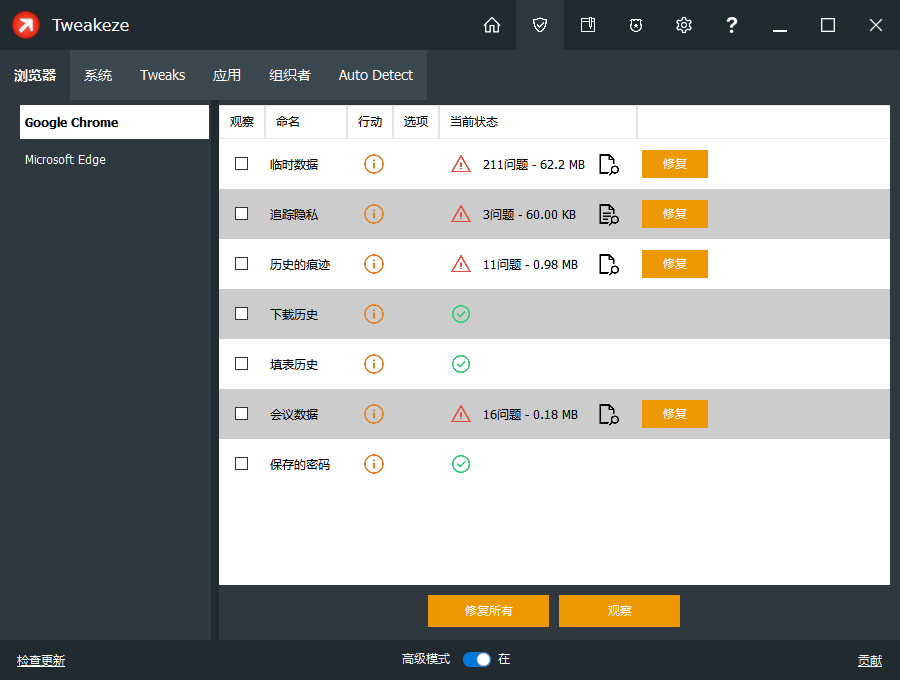Viewport: 900px width, 680px height.
Task: Open 检查更新 check updates link
Action: click(x=41, y=660)
